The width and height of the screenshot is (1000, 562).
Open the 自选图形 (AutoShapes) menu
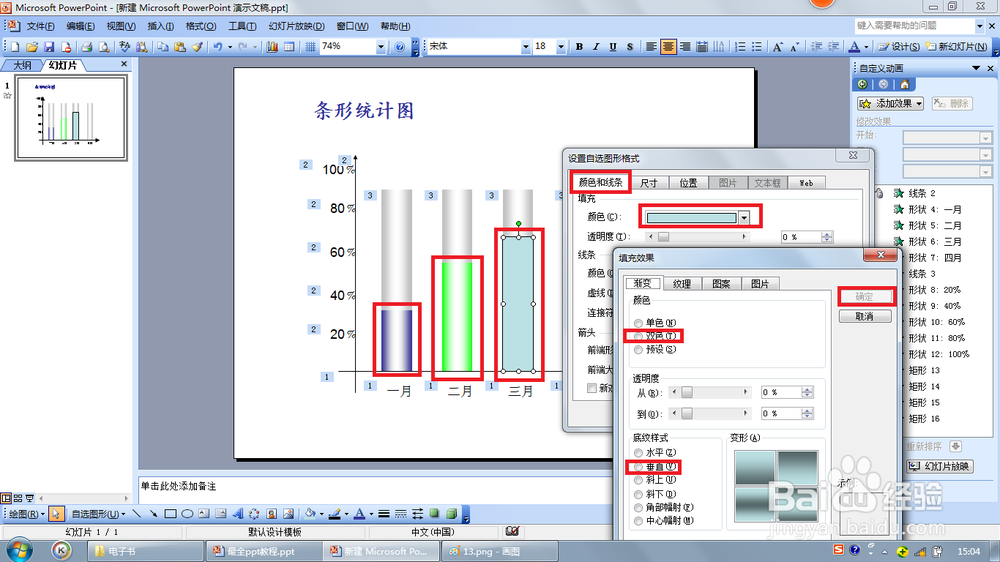(x=98, y=514)
